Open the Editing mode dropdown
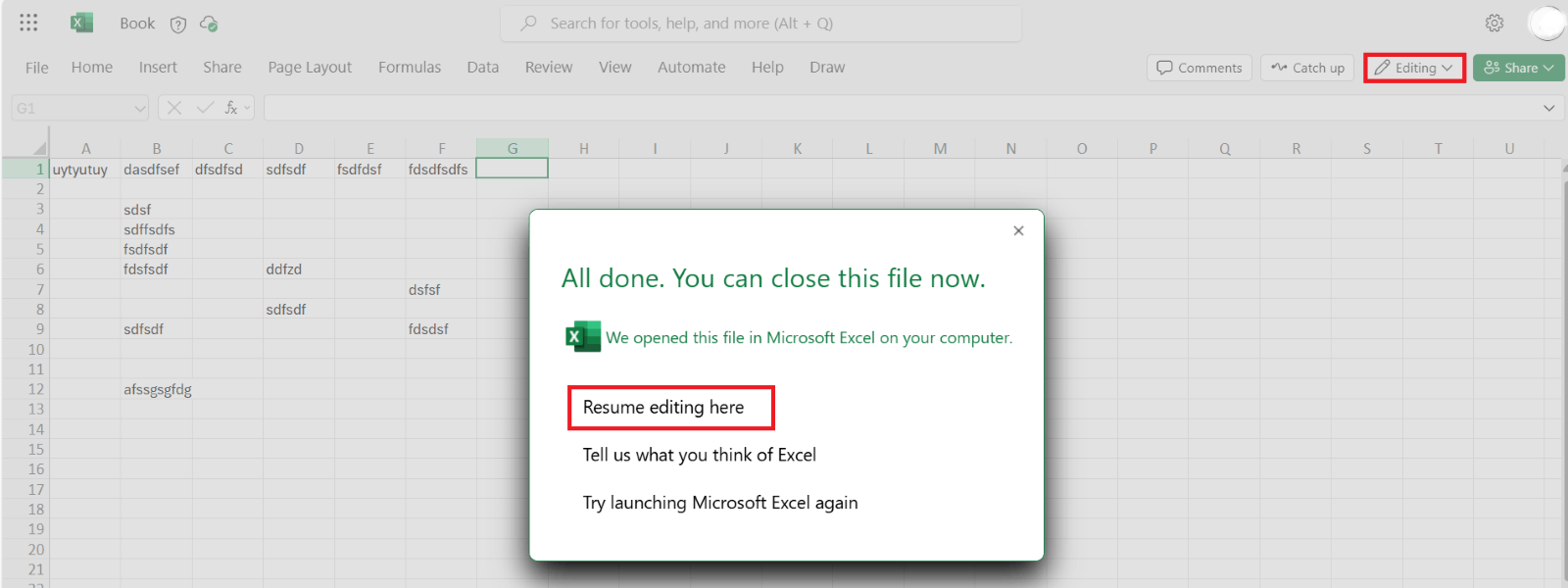The image size is (1568, 588). click(x=1414, y=68)
